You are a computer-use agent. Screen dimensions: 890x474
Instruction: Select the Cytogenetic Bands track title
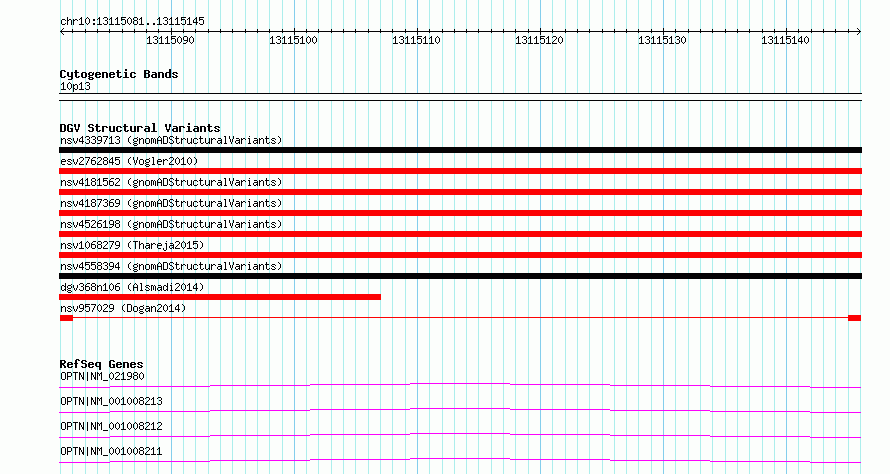click(119, 74)
